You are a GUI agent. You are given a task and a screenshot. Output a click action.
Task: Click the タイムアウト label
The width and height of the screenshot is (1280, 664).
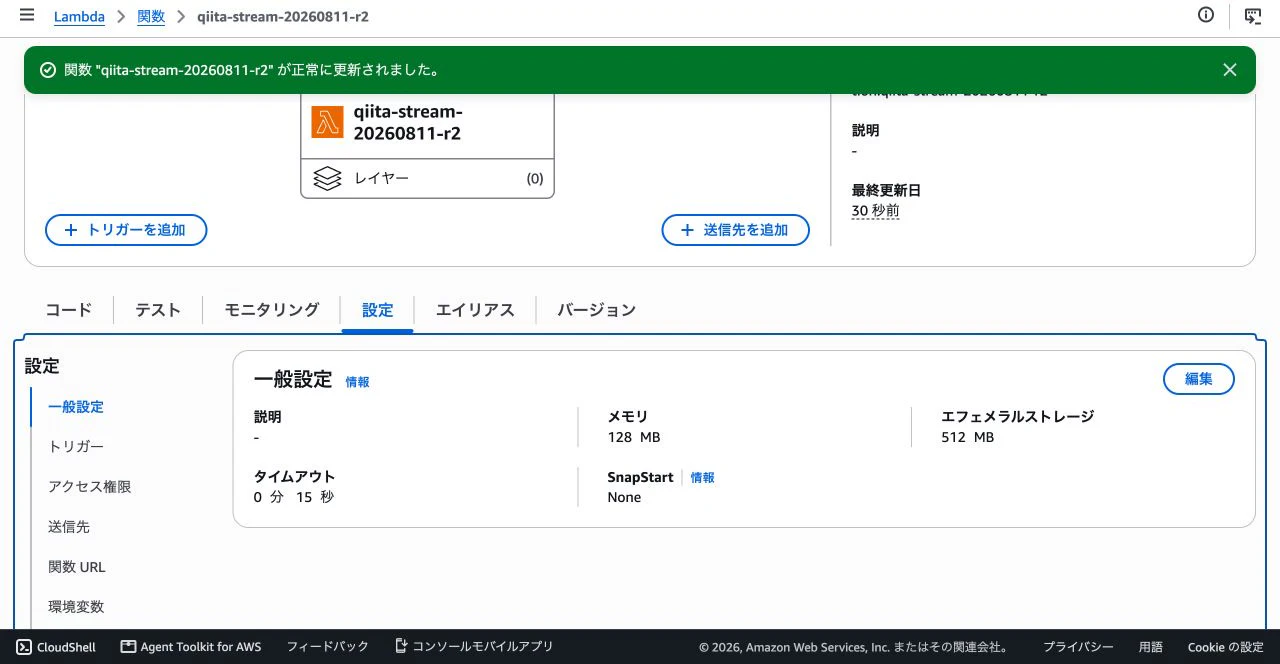click(x=295, y=477)
